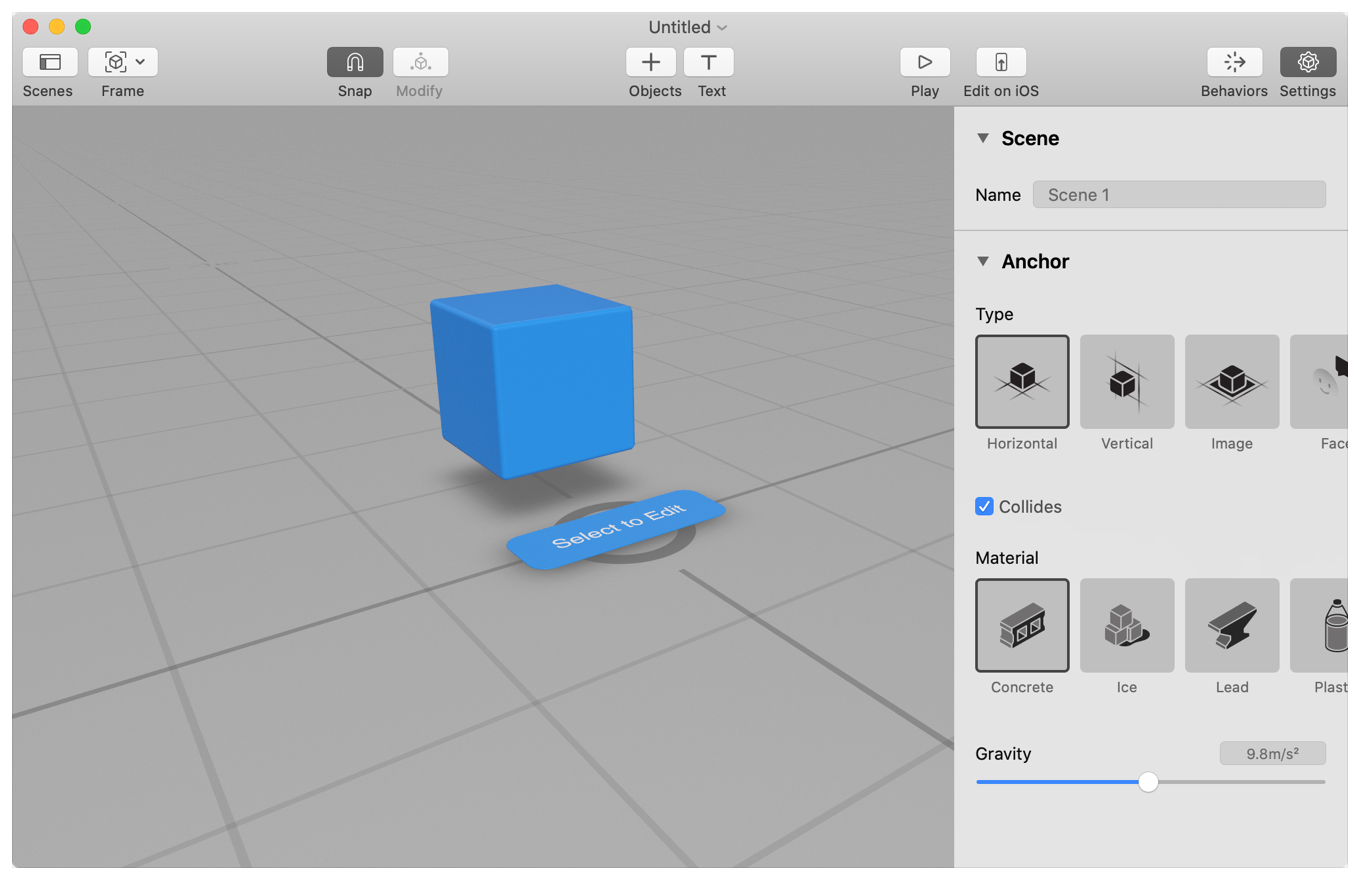This screenshot has width=1360, height=880.
Task: Show the Scenes sidebar
Action: click(x=48, y=61)
